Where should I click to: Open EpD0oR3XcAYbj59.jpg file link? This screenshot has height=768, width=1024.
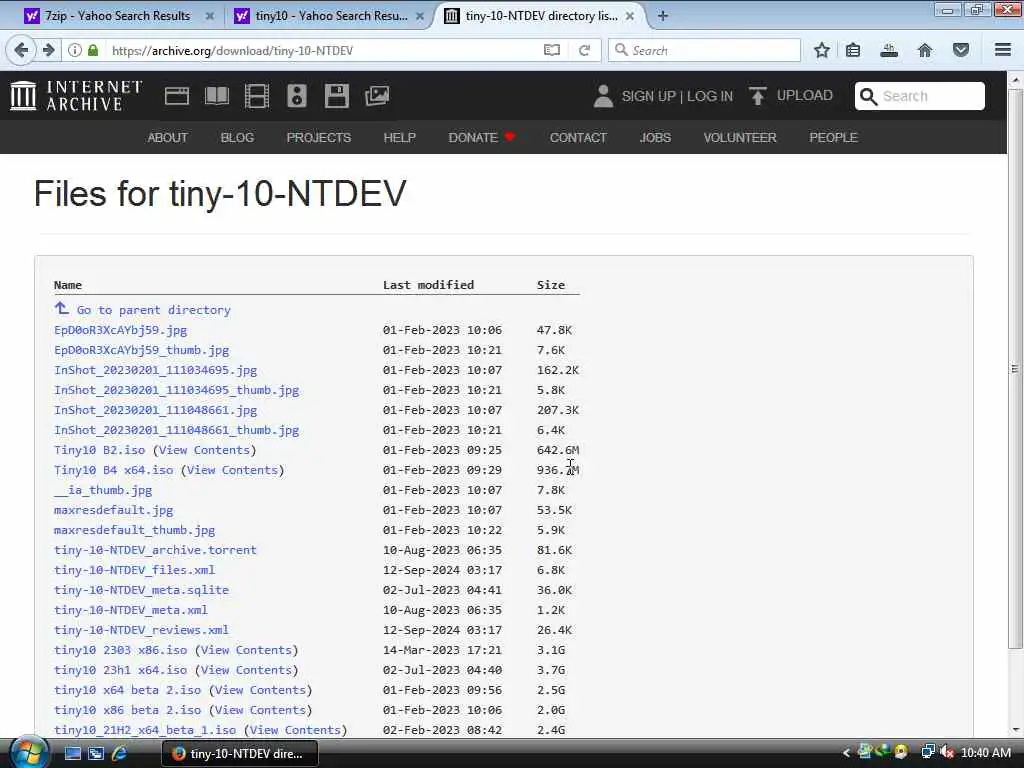[x=120, y=330]
